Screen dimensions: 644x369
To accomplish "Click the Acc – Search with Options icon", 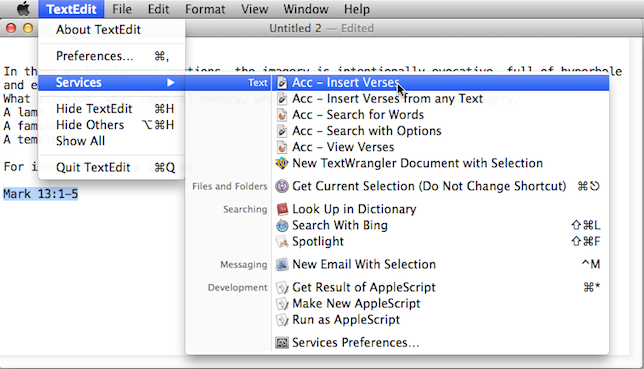I will [x=282, y=131].
